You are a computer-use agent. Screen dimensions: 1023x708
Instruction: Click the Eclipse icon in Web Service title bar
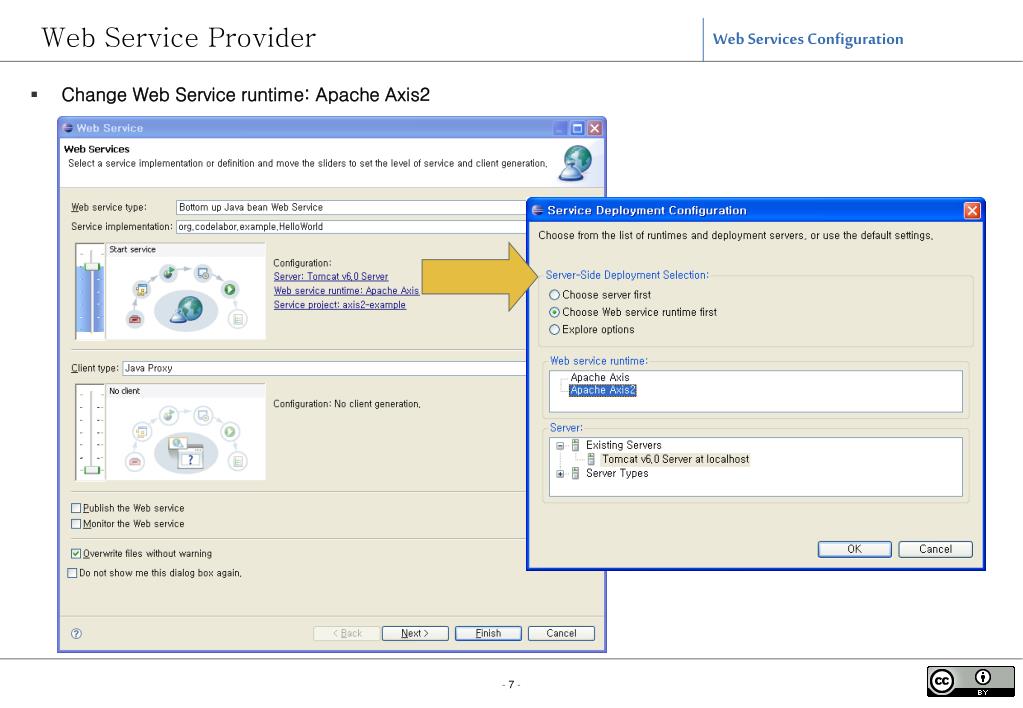click(x=68, y=129)
